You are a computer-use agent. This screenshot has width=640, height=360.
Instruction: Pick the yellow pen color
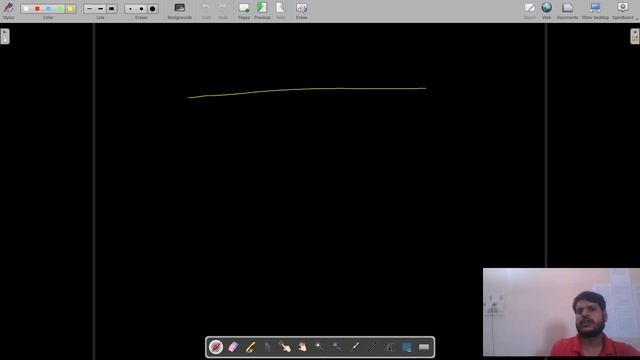[x=70, y=9]
